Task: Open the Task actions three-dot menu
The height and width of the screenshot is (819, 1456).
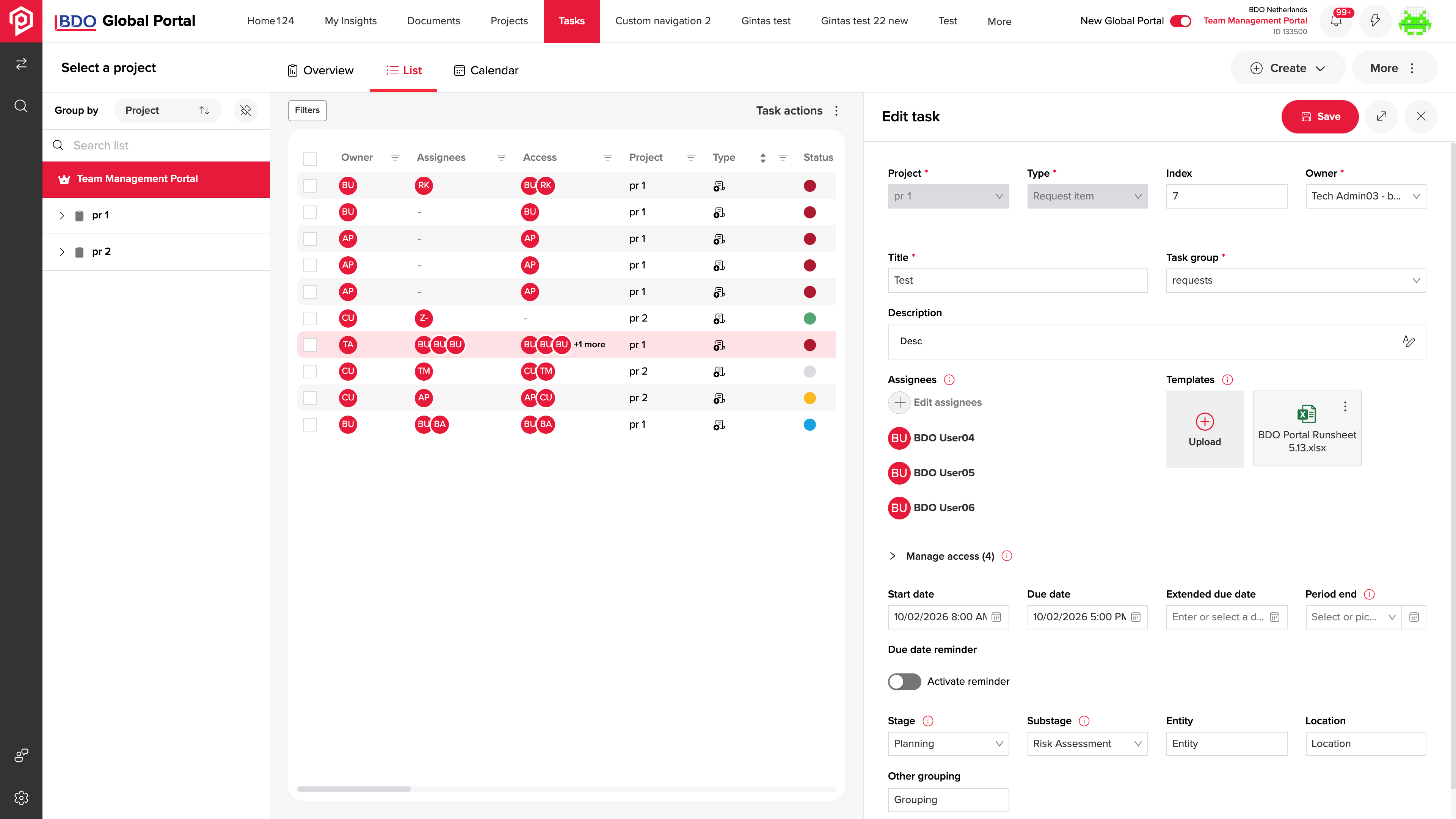Action: point(836,111)
